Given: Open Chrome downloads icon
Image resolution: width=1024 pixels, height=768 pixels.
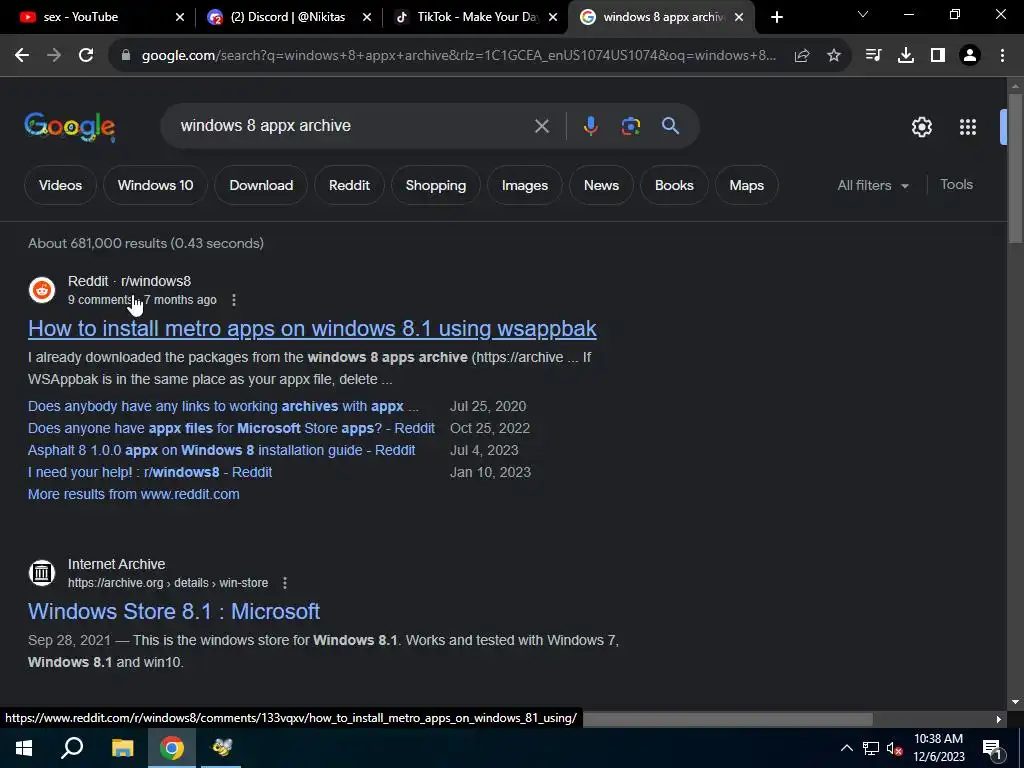Looking at the screenshot, I should click(906, 56).
